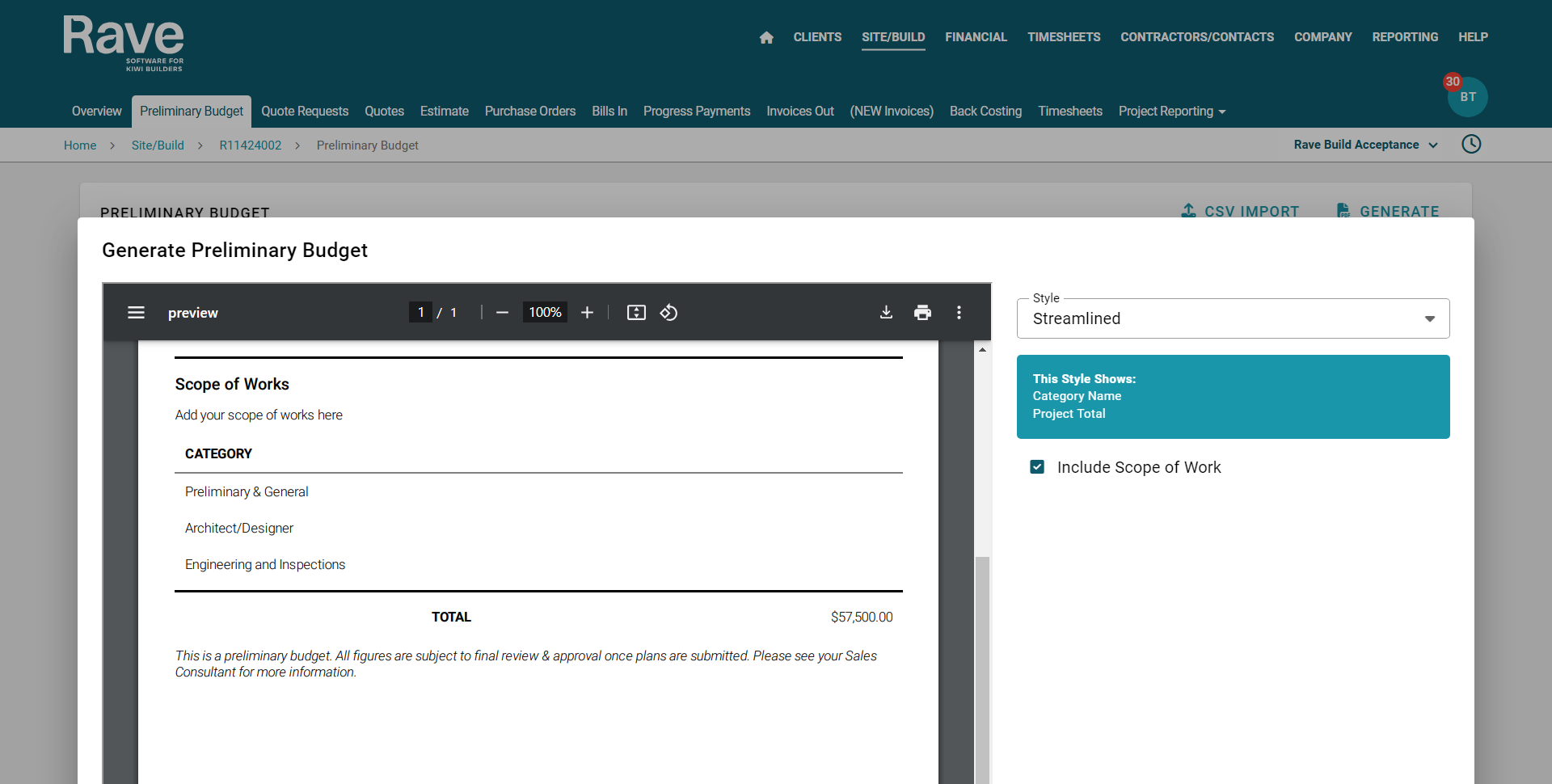The height and width of the screenshot is (784, 1552).
Task: Zoom out the PDF preview
Action: [x=502, y=313]
